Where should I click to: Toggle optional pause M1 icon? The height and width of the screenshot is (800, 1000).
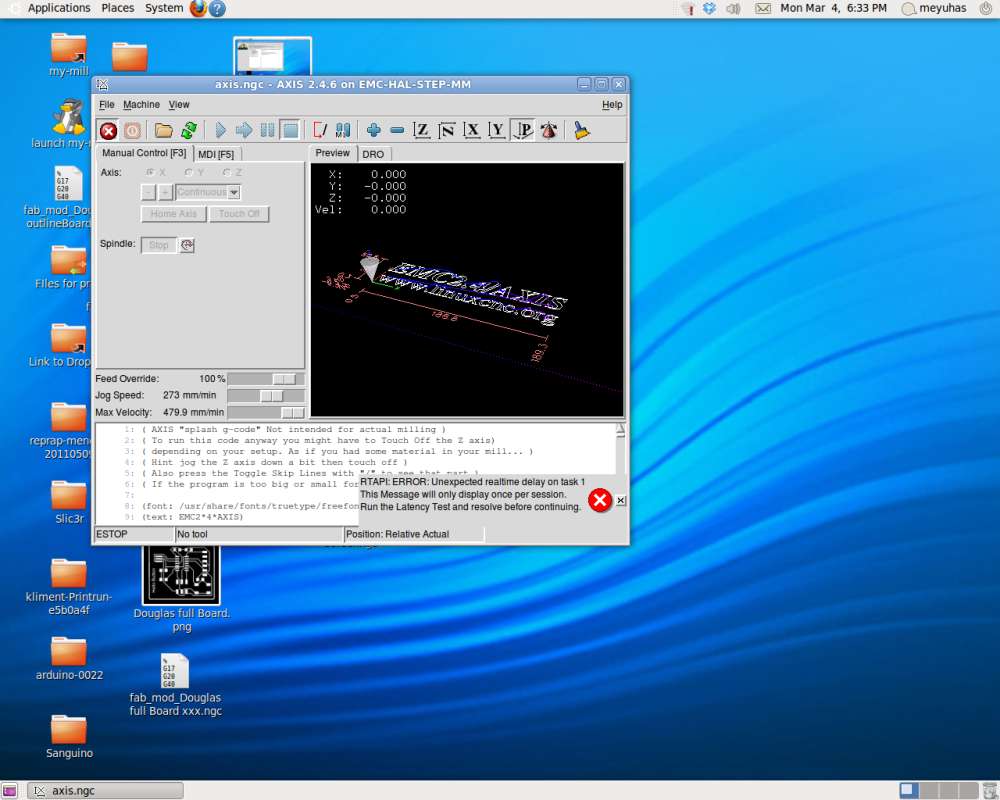(x=343, y=131)
